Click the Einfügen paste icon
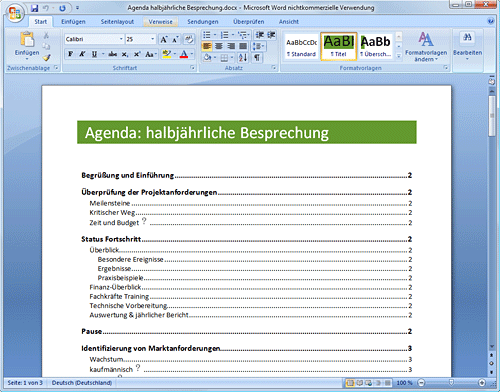This screenshot has height=392, width=500. pyautogui.click(x=27, y=39)
